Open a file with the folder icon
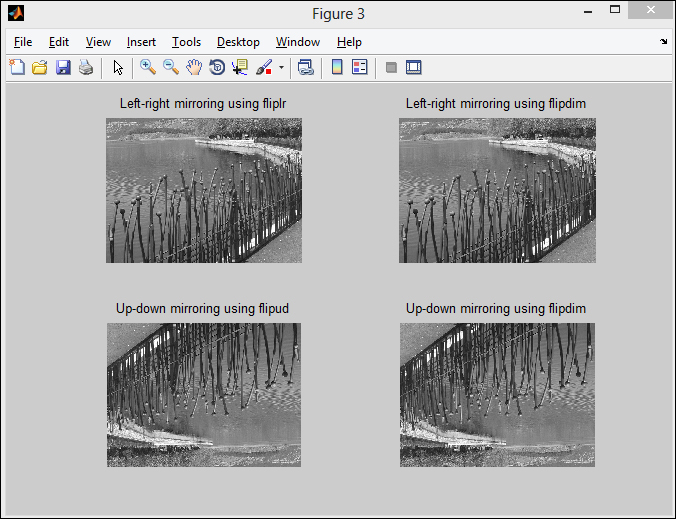Viewport: 676px width, 519px height. pyautogui.click(x=40, y=68)
